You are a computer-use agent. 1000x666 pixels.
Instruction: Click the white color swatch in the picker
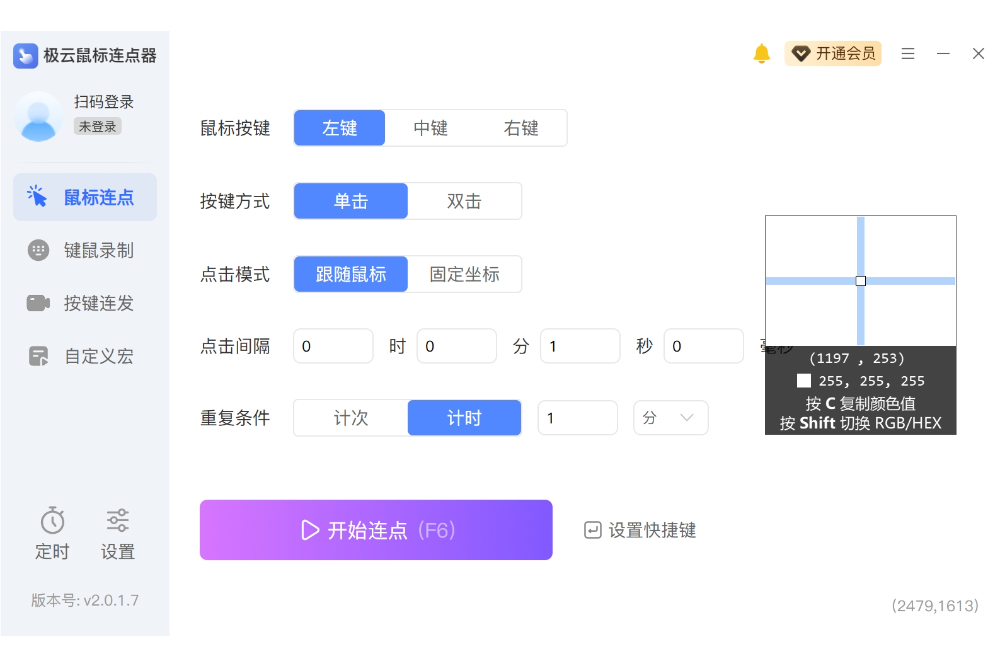tap(804, 381)
